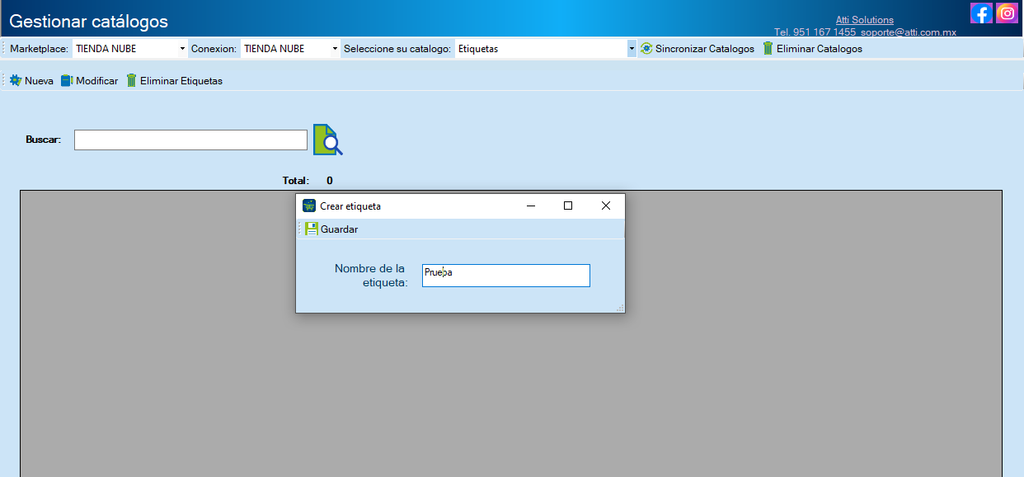Click the Marketplace: label

click(39, 48)
